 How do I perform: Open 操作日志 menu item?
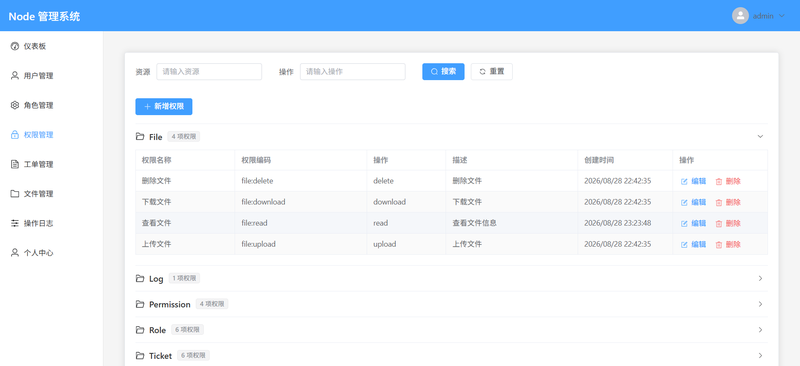[x=51, y=224]
